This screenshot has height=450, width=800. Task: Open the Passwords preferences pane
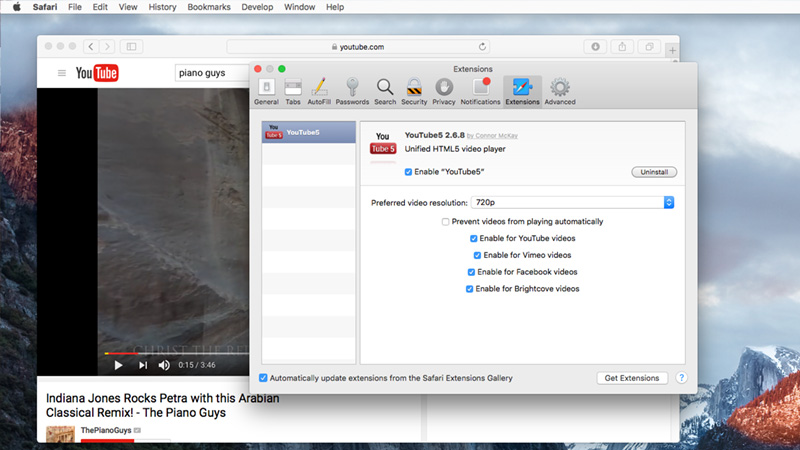click(352, 91)
